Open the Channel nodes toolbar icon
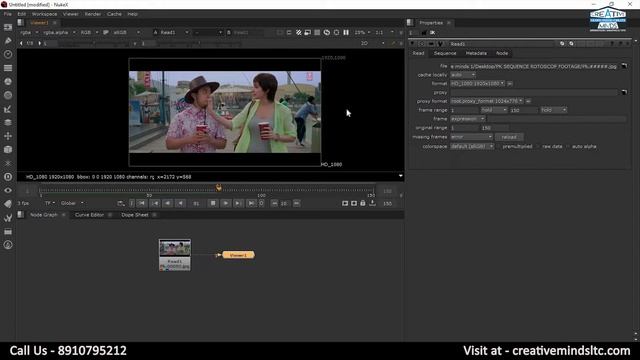Screen dimensions: 640x360 click(x=8, y=68)
